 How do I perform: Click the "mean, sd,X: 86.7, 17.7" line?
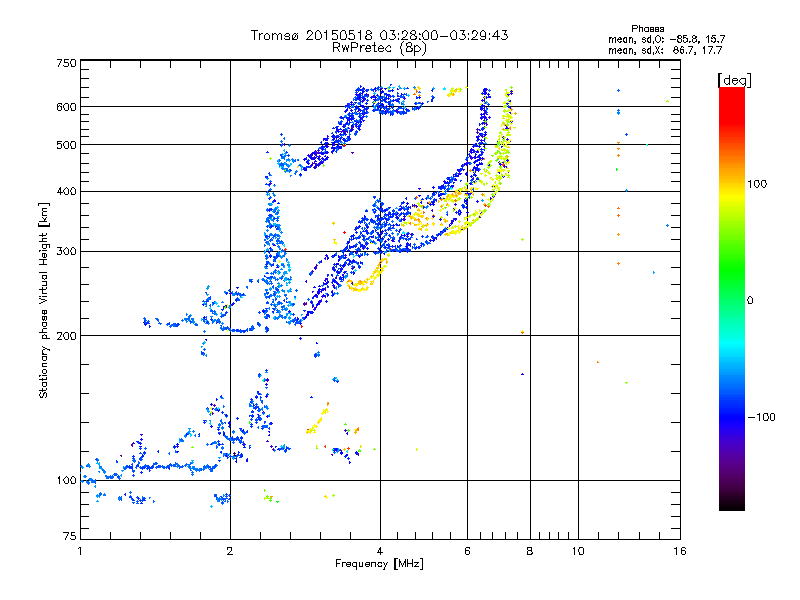point(665,50)
